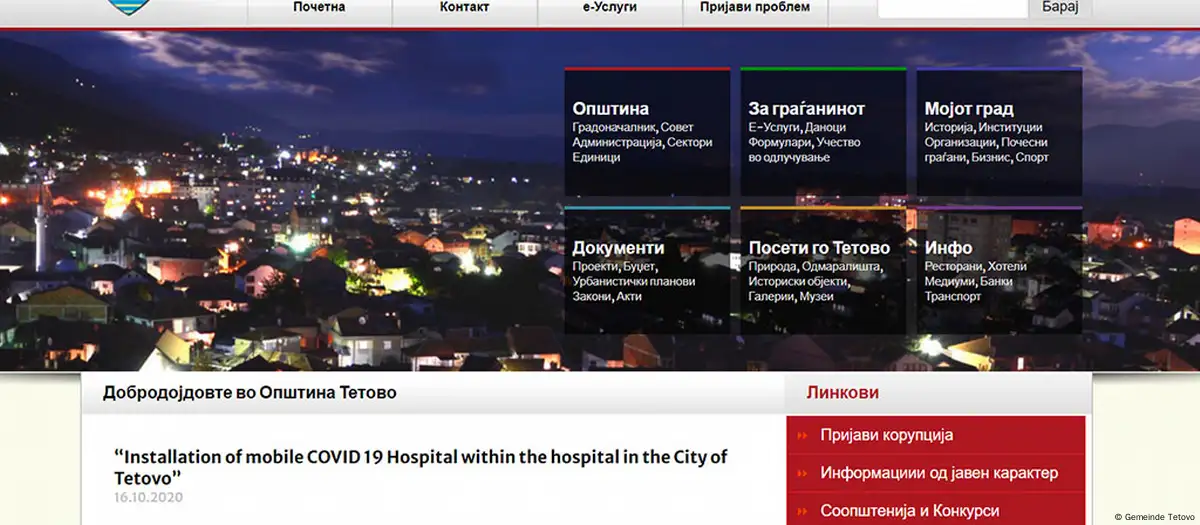This screenshot has height=525, width=1200.
Task: Open the Документи tile
Action: pyautogui.click(x=647, y=271)
